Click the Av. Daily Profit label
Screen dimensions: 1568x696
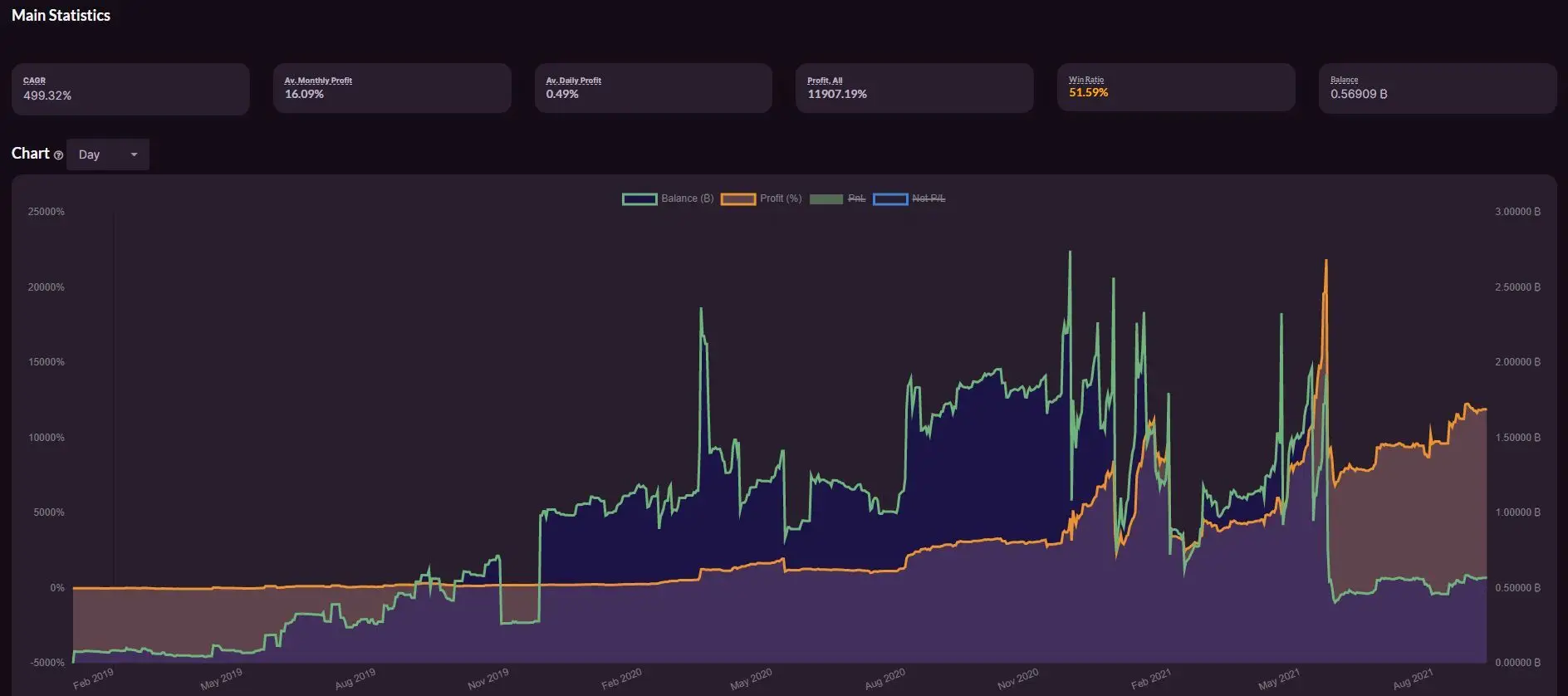coord(573,81)
